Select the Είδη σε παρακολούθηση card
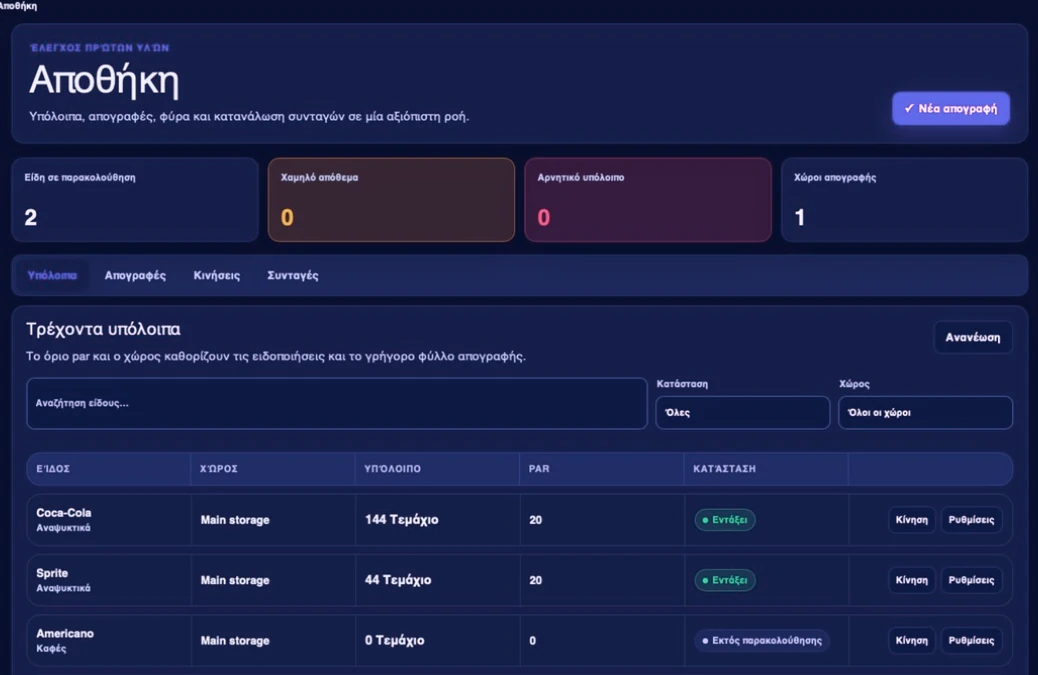This screenshot has width=1038, height=675. [x=135, y=200]
